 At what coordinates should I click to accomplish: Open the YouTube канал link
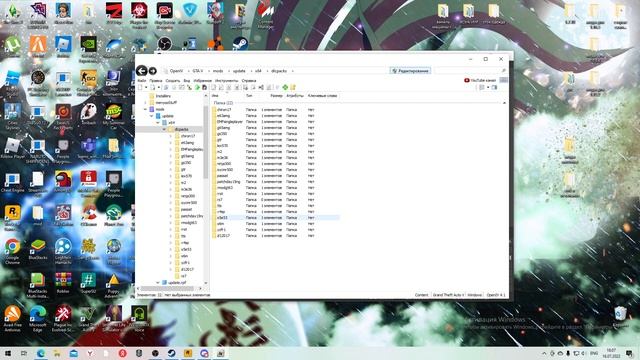(480, 80)
